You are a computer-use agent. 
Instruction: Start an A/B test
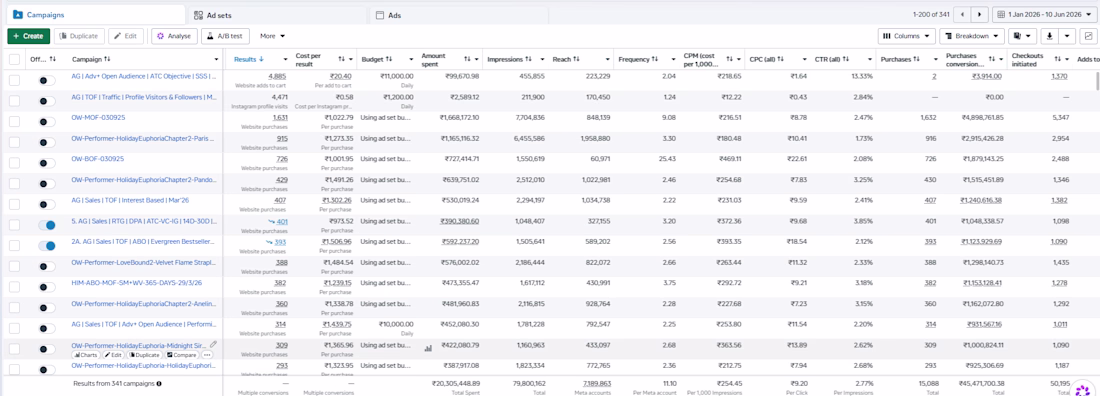225,36
